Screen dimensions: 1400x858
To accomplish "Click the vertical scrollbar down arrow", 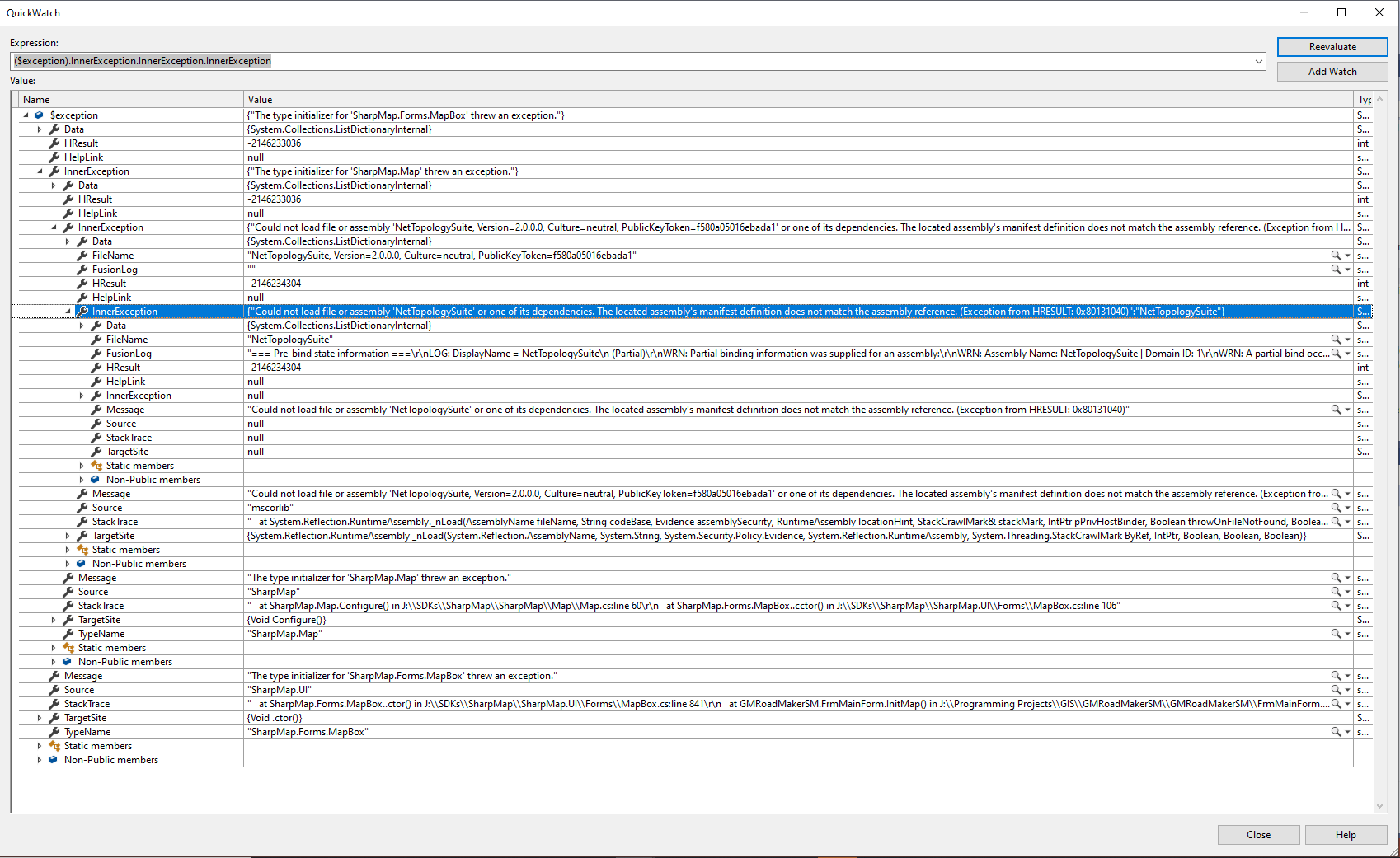I will [x=1379, y=807].
